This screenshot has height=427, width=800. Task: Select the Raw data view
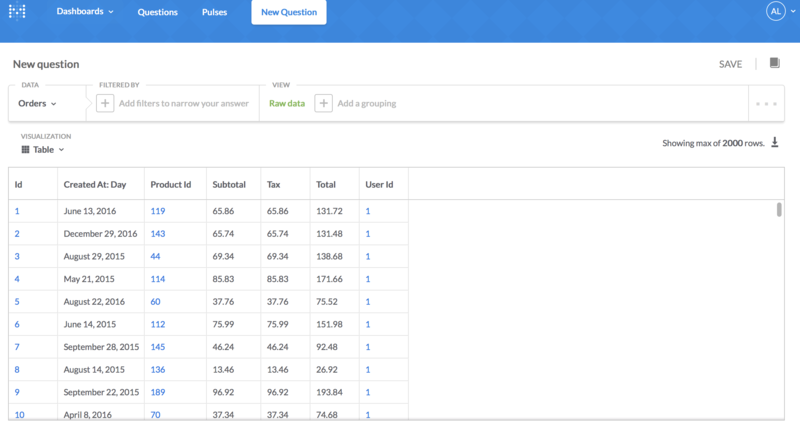(287, 103)
